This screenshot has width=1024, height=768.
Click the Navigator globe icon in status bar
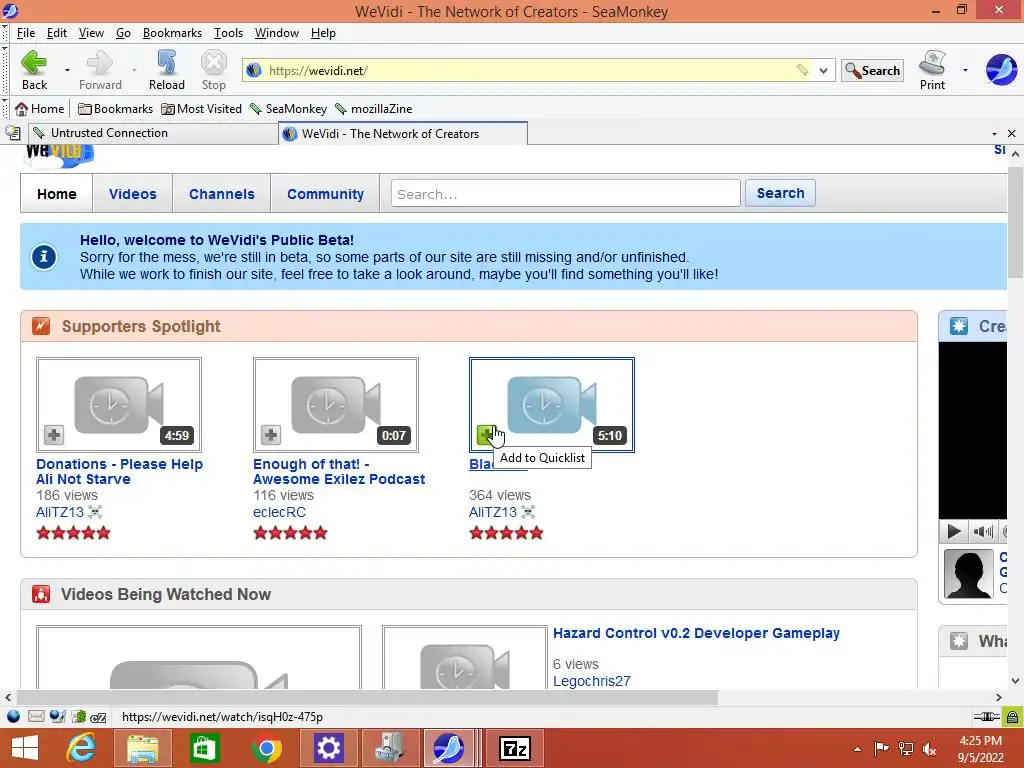[13, 716]
